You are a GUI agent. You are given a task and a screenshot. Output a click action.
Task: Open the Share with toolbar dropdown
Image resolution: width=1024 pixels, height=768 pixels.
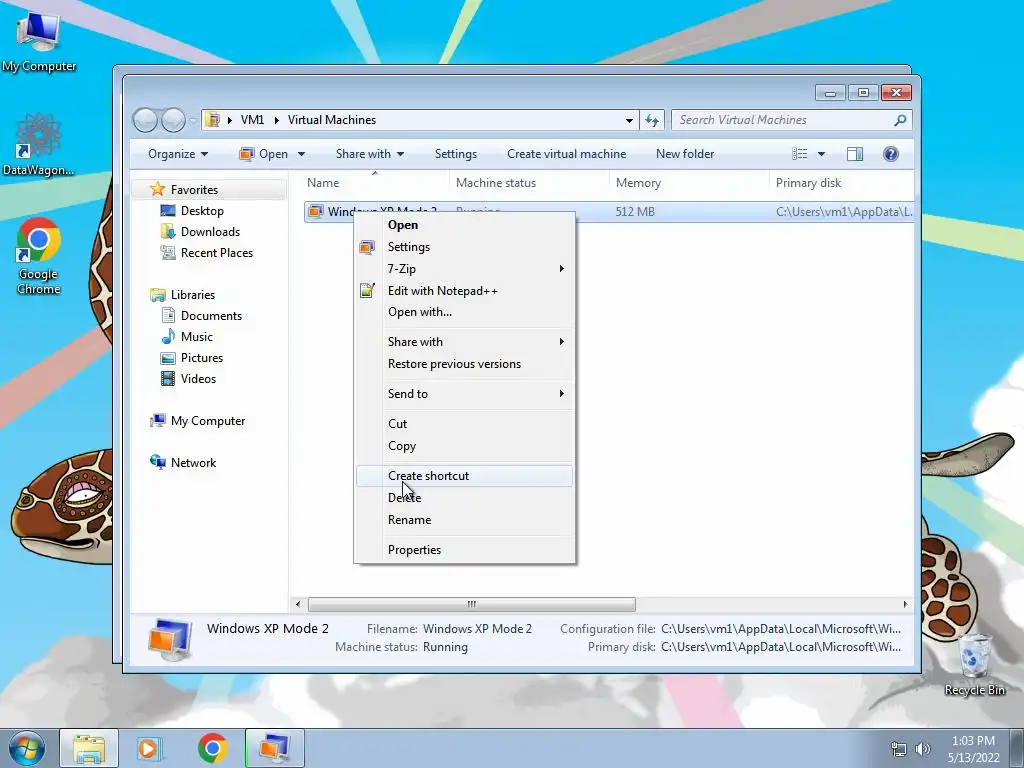click(x=370, y=154)
